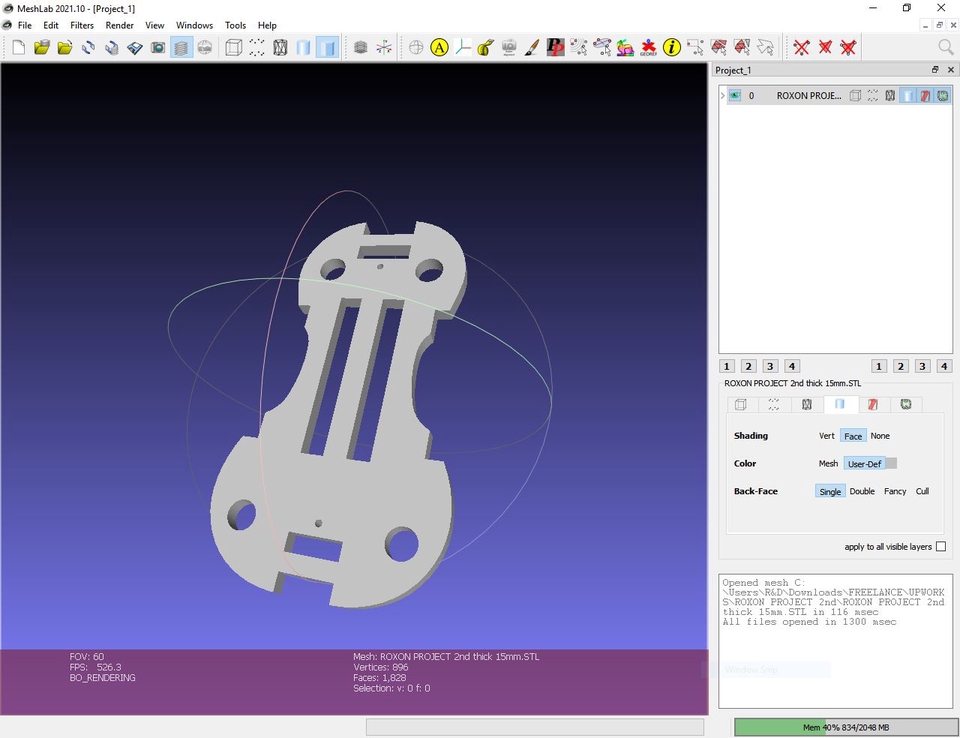Toggle eye visibility of ROXON layer
This screenshot has width=960, height=738.
coord(735,96)
